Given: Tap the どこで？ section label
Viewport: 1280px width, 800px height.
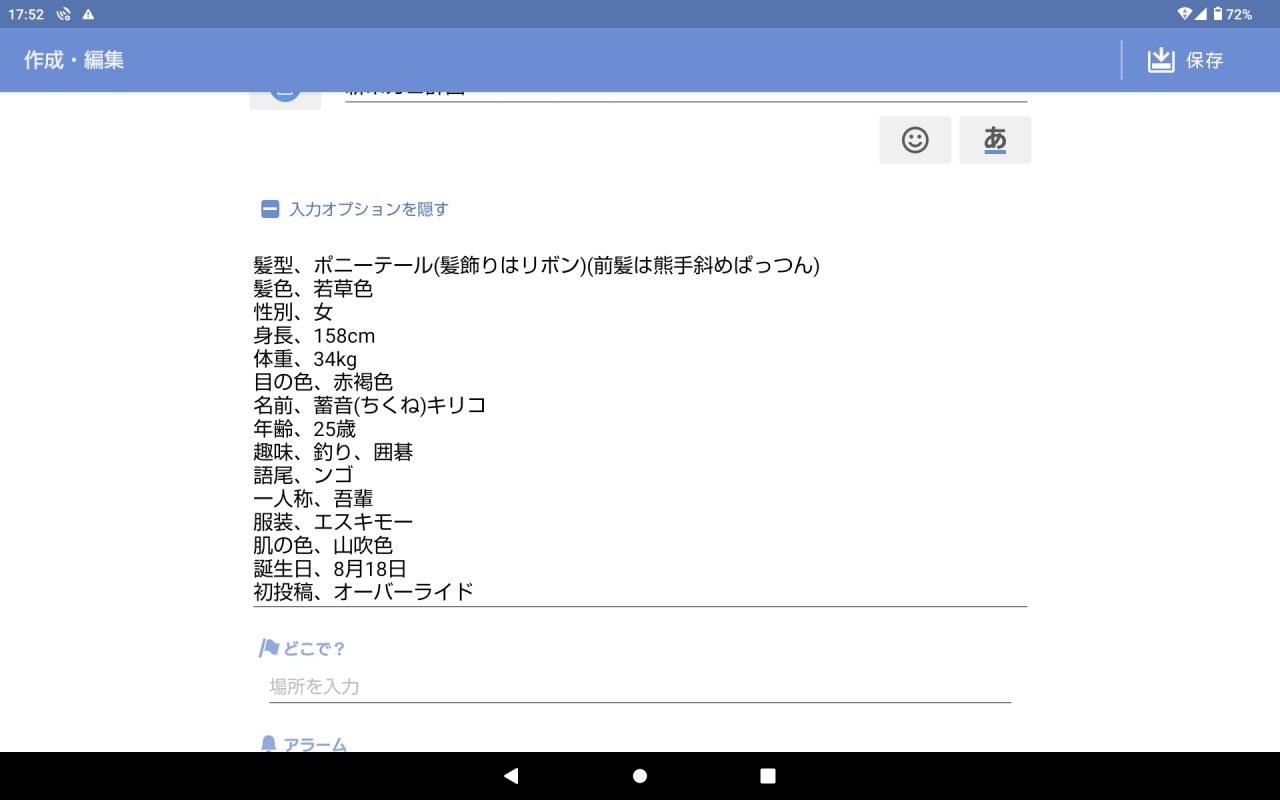Looking at the screenshot, I should click(x=314, y=648).
